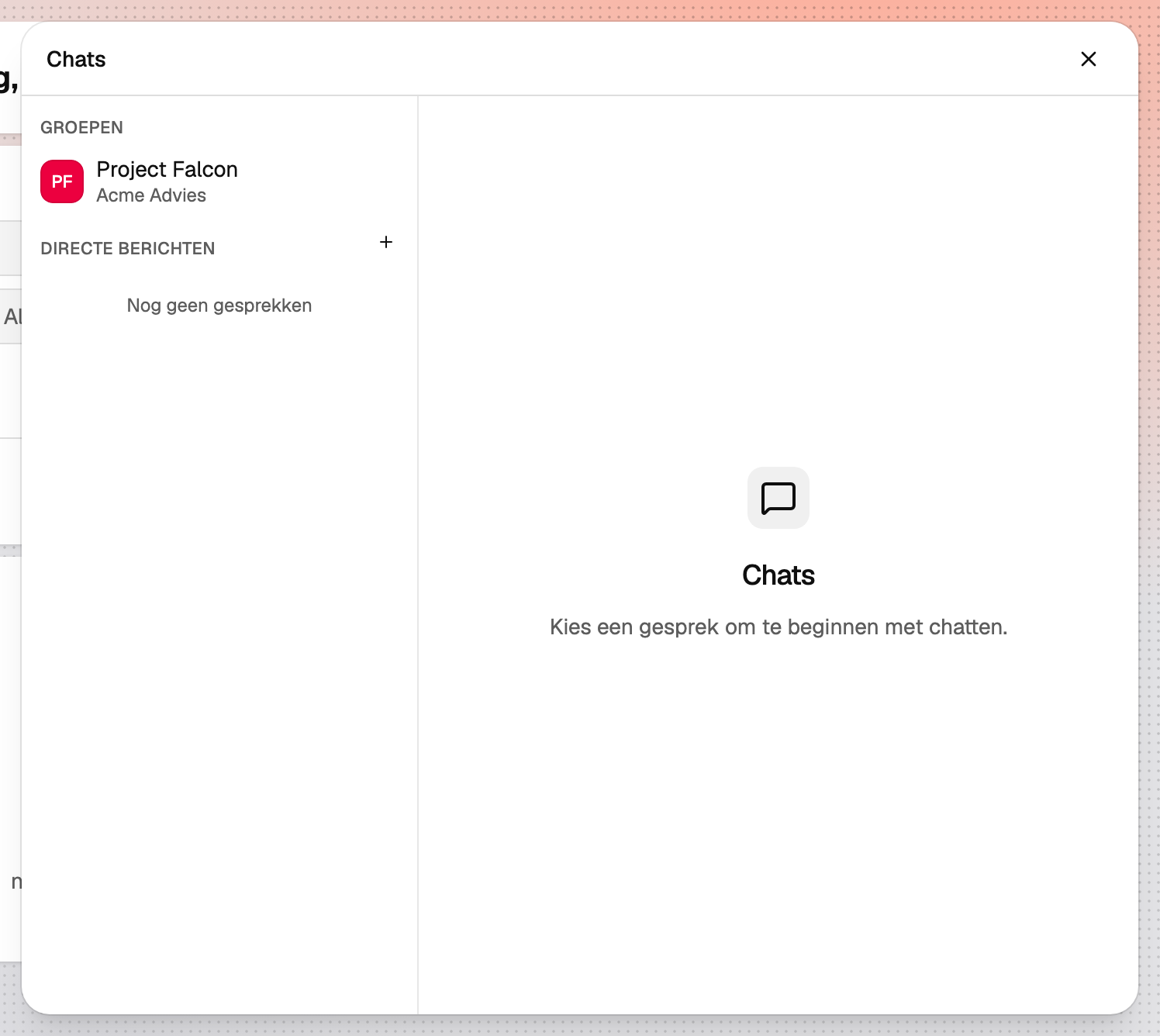Click the DIRECTE BERICHTEN section header
Viewport: 1160px width, 1036px height.
click(128, 248)
